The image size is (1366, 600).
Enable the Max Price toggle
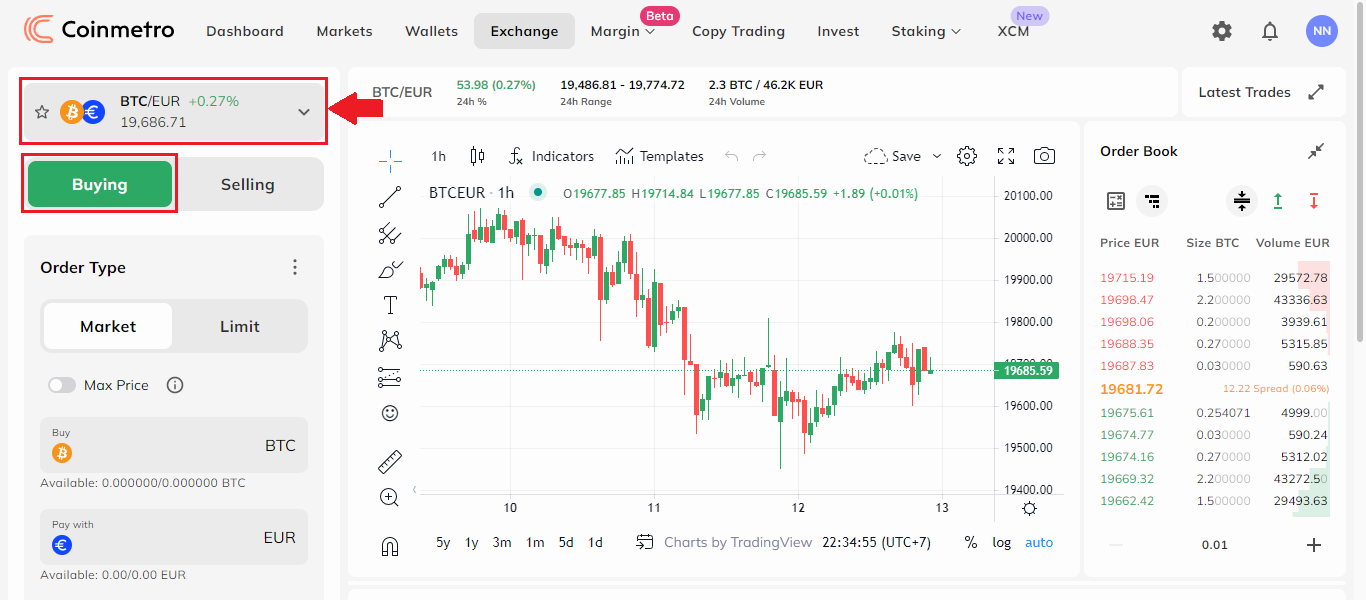pyautogui.click(x=61, y=385)
